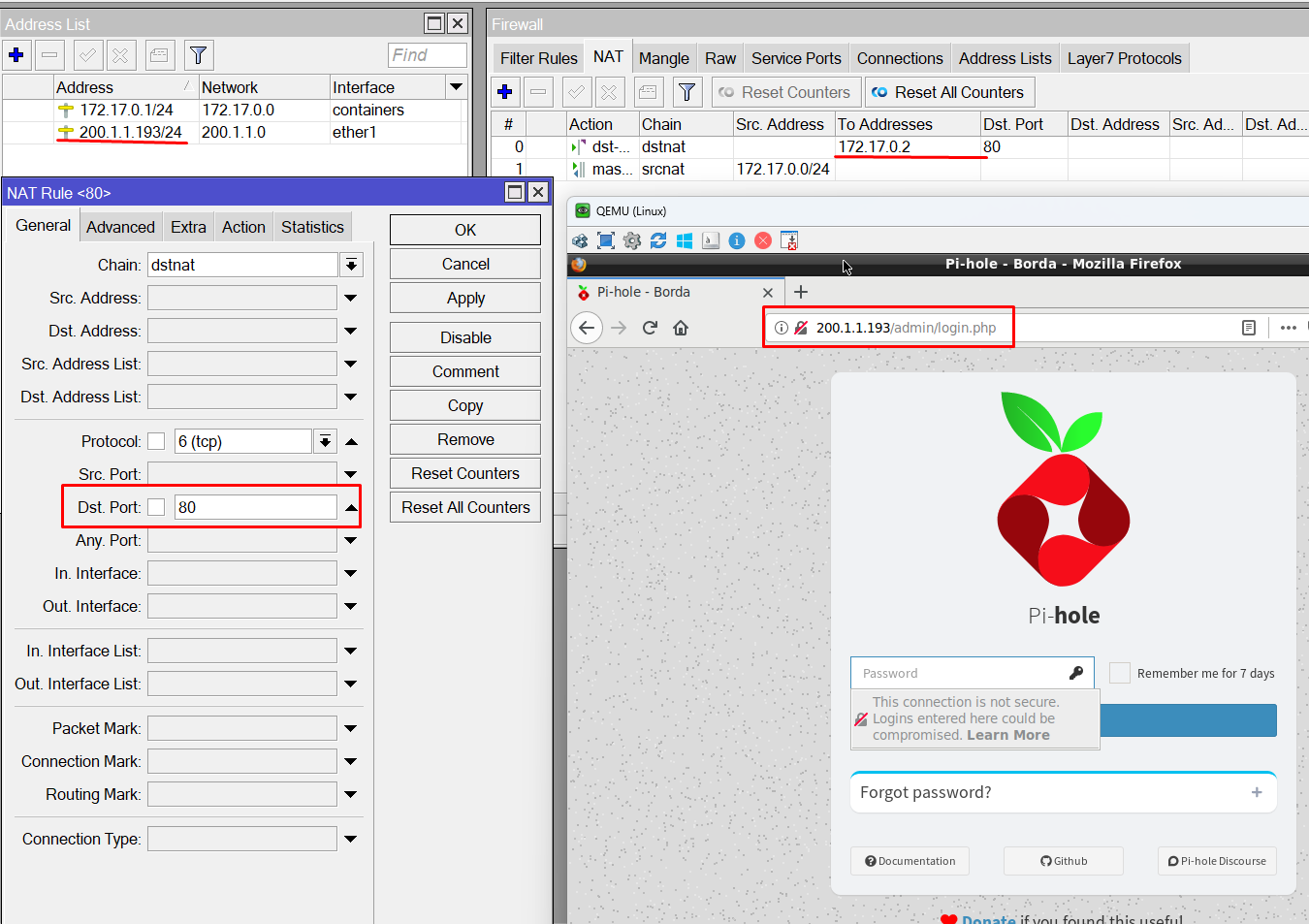This screenshot has width=1309, height=924.
Task: Open QEMU fullscreen icon
Action: (x=606, y=240)
